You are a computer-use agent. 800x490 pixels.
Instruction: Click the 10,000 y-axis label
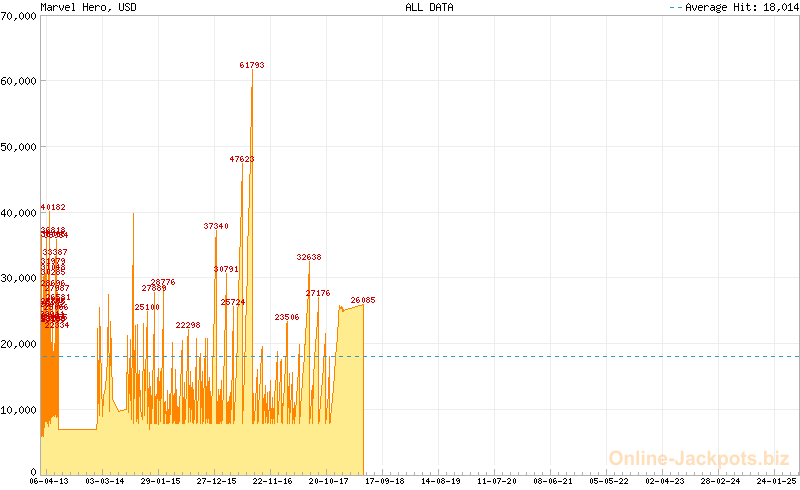click(x=19, y=410)
